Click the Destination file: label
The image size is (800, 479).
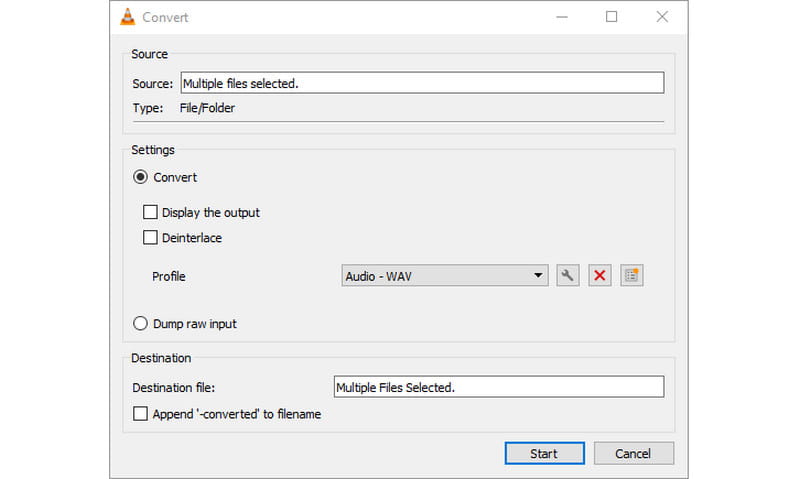coord(173,388)
